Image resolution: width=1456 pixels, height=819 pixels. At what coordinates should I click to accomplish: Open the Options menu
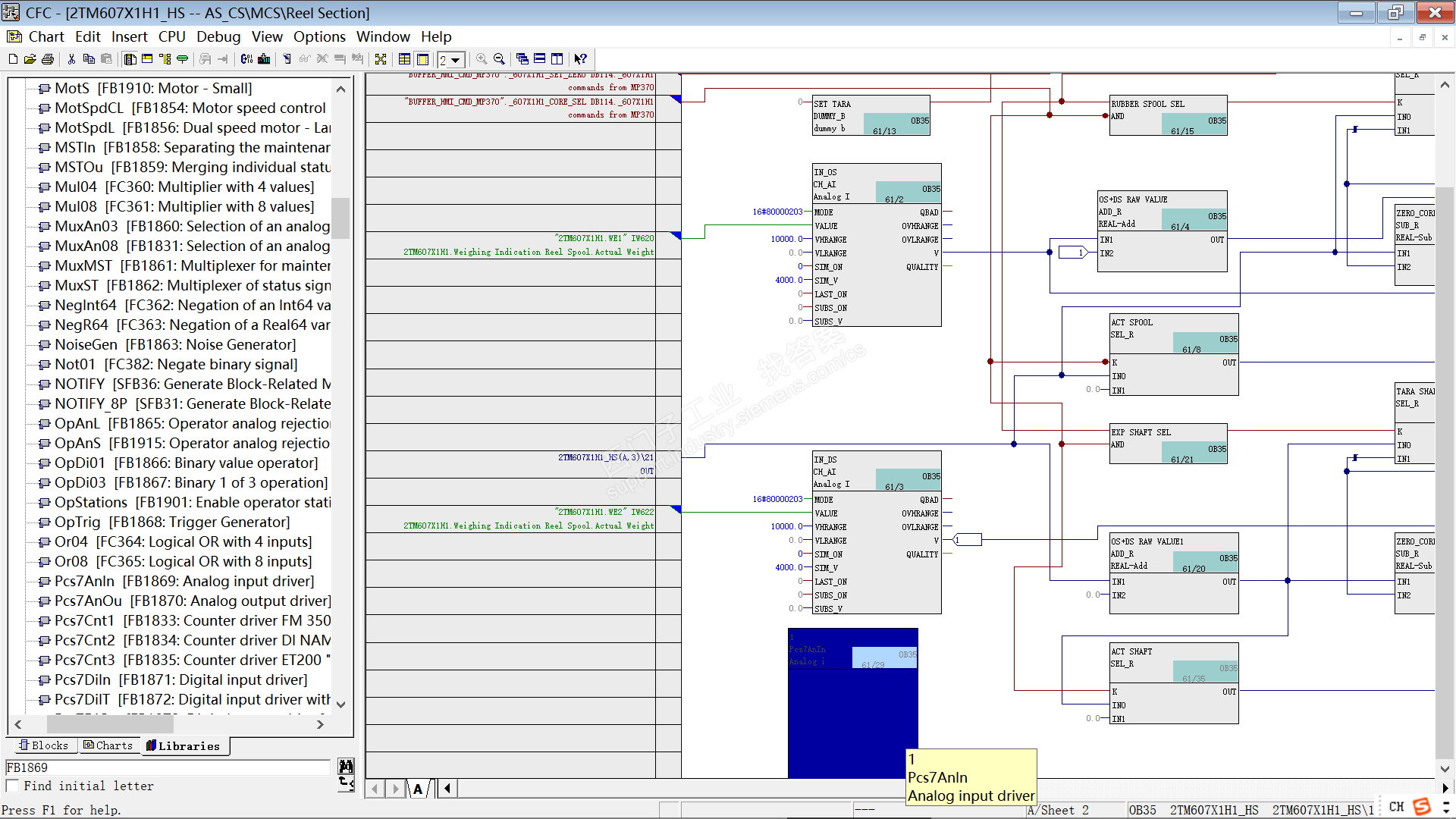click(x=319, y=36)
